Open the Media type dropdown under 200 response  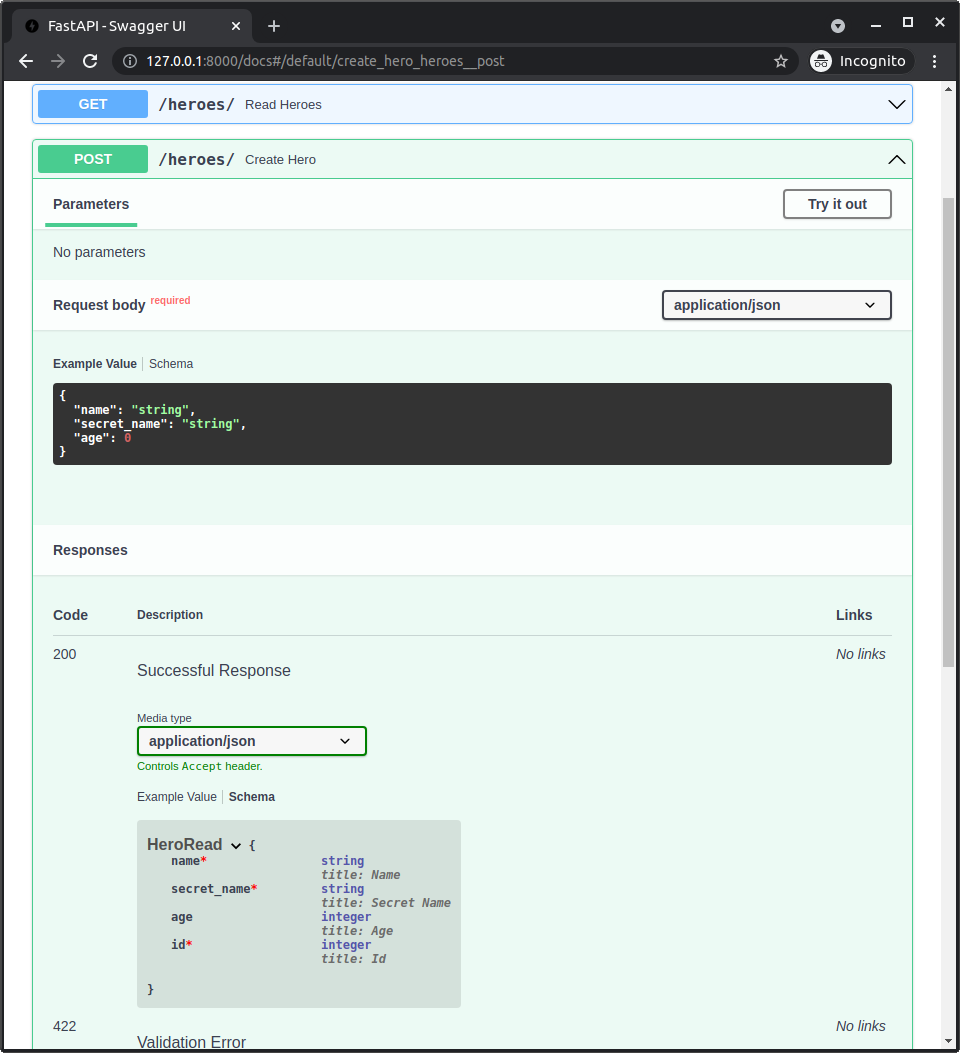pos(251,741)
